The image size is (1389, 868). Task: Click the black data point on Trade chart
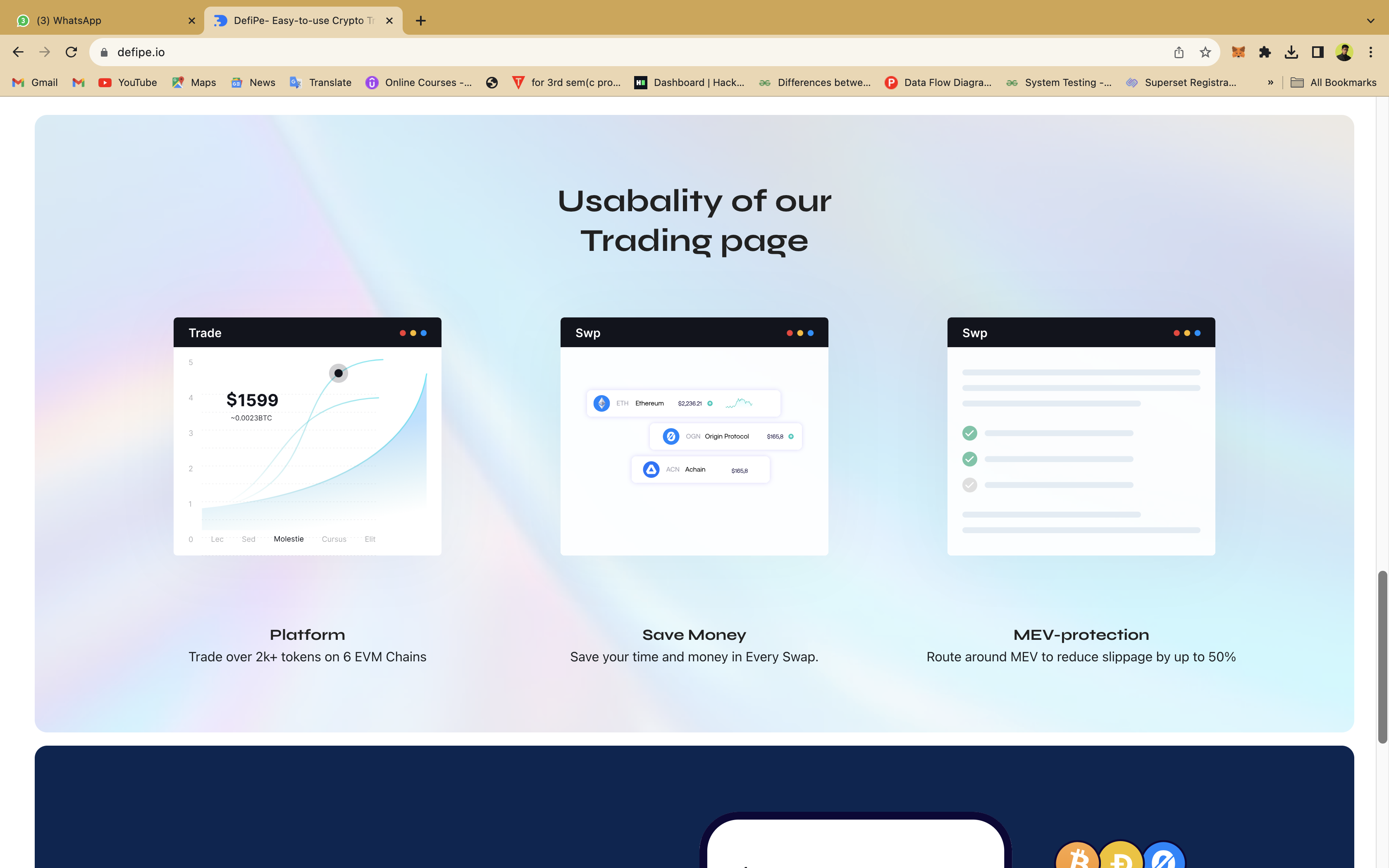coord(339,373)
